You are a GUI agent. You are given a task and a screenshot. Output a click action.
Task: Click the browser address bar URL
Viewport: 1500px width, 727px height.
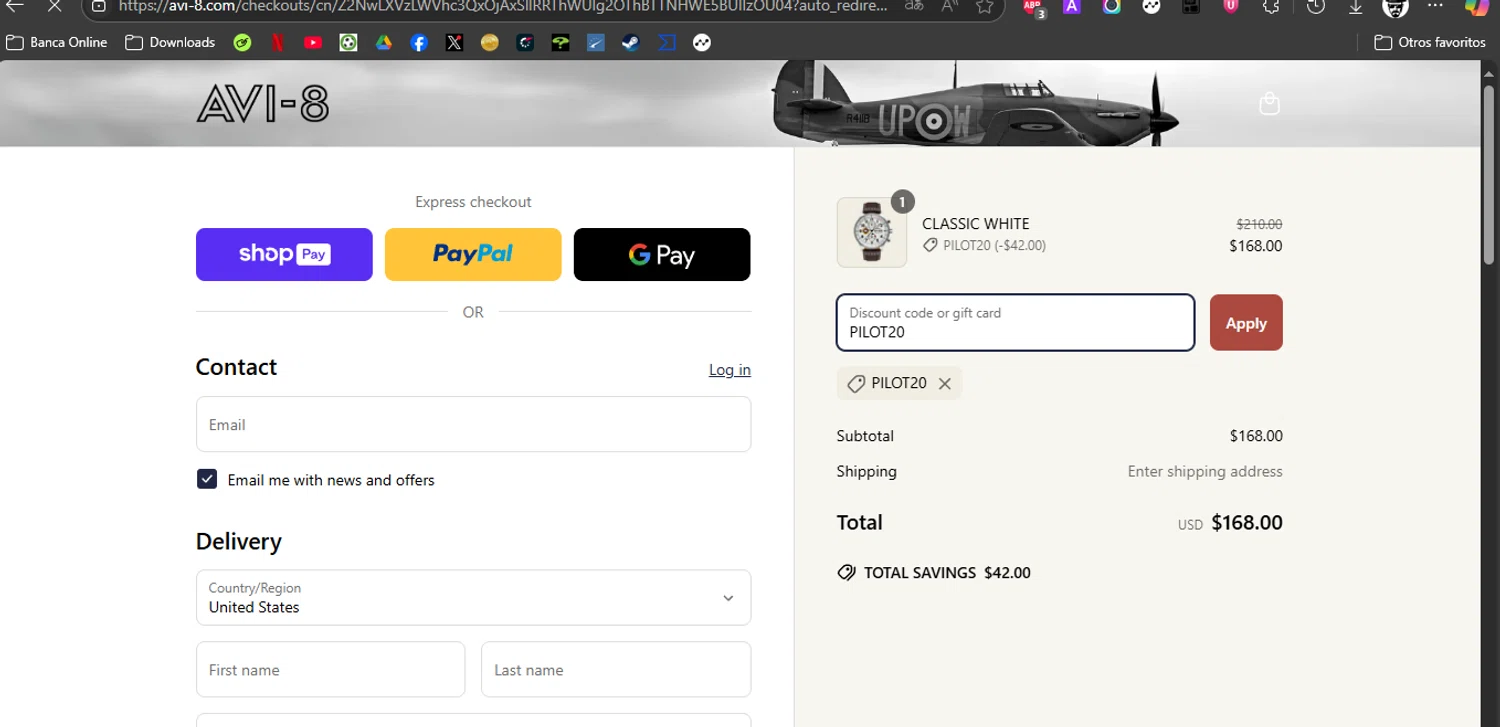click(x=502, y=6)
